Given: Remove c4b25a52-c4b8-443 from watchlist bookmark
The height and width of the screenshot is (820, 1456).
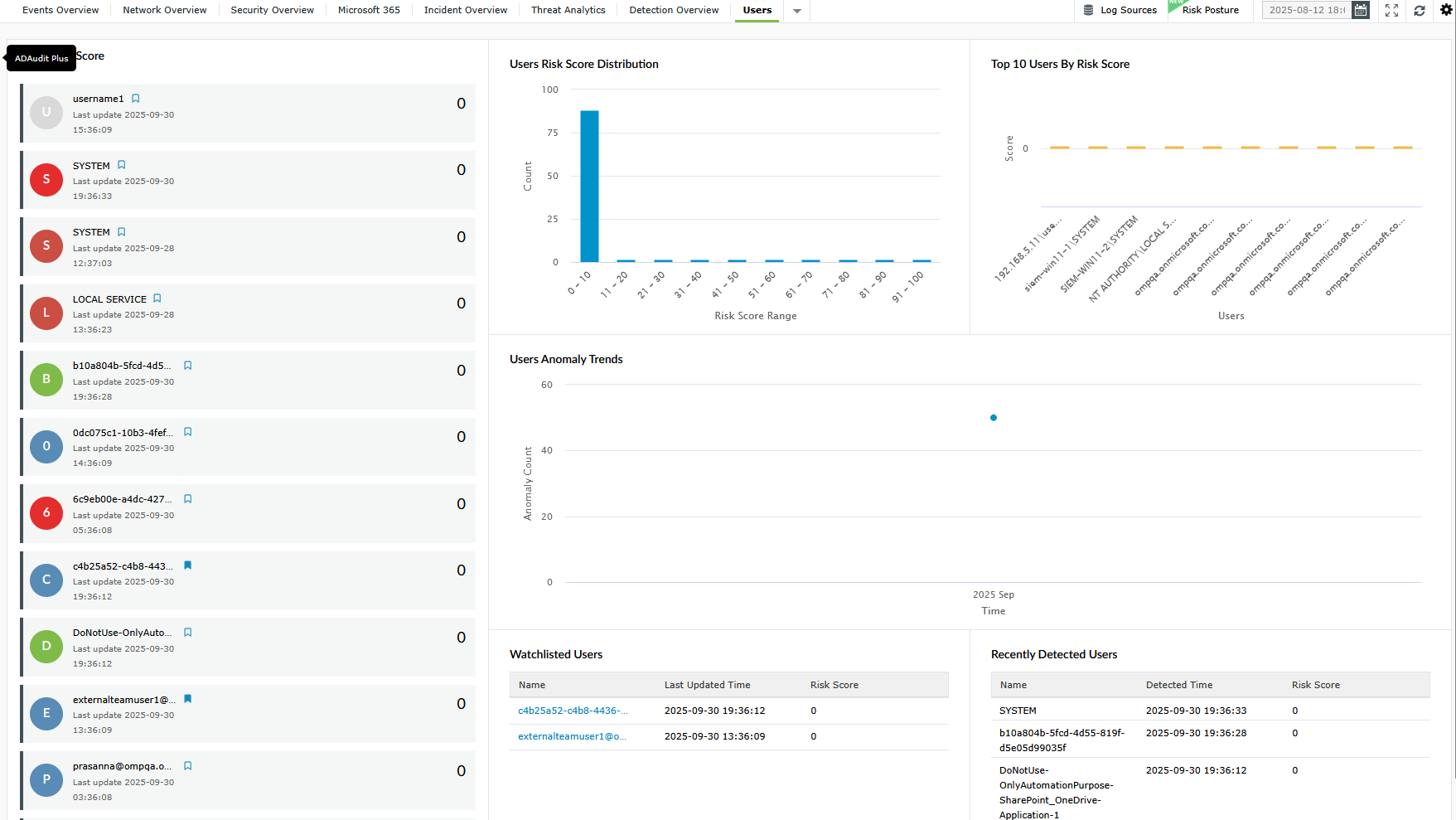Looking at the screenshot, I should click(188, 565).
